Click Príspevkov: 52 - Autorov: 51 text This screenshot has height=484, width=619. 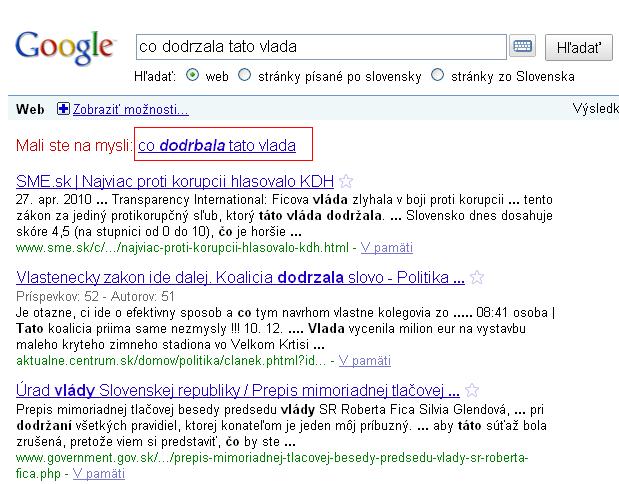95,296
